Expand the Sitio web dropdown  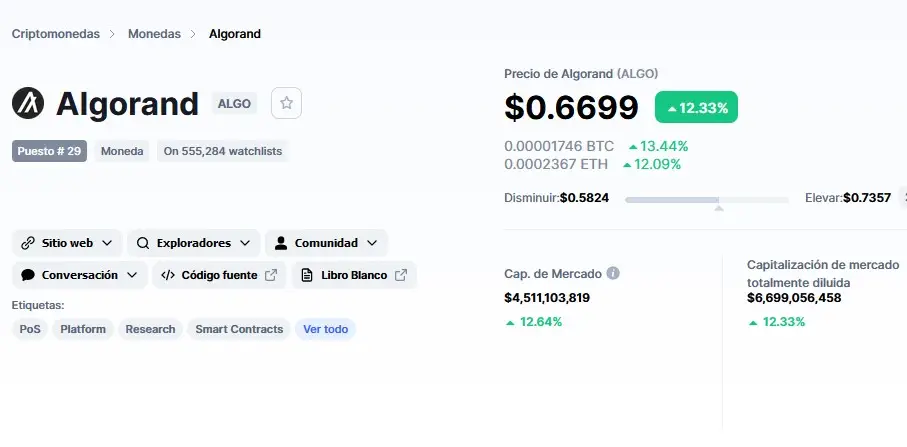pos(67,243)
